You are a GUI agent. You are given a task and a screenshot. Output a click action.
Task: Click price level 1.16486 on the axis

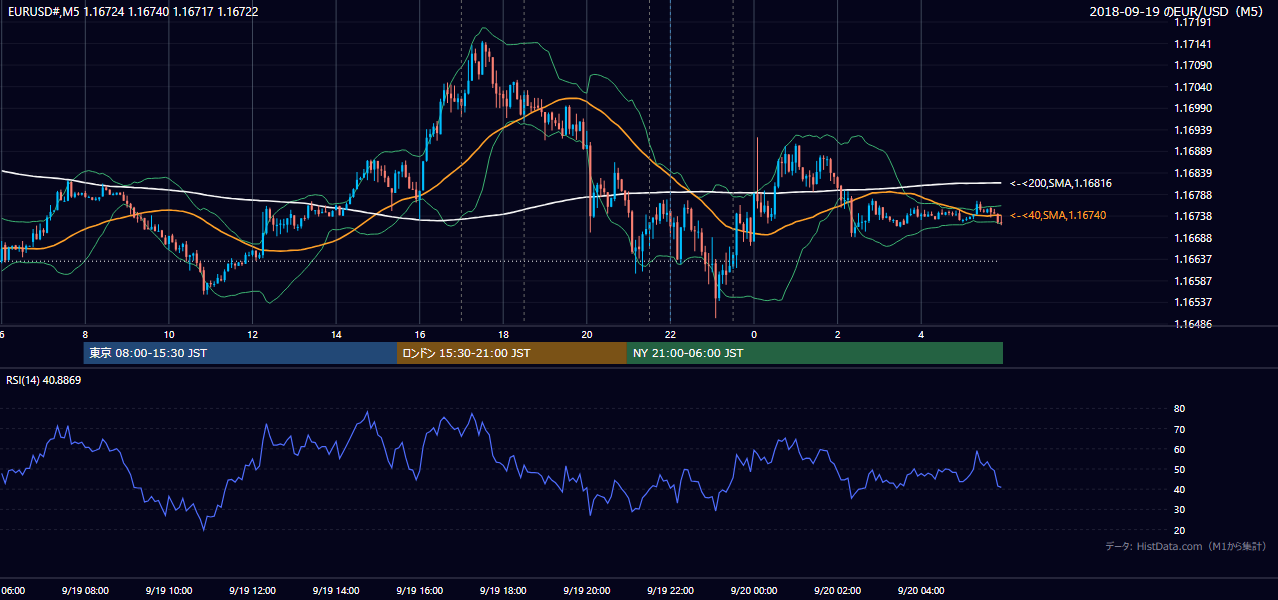coord(1194,324)
